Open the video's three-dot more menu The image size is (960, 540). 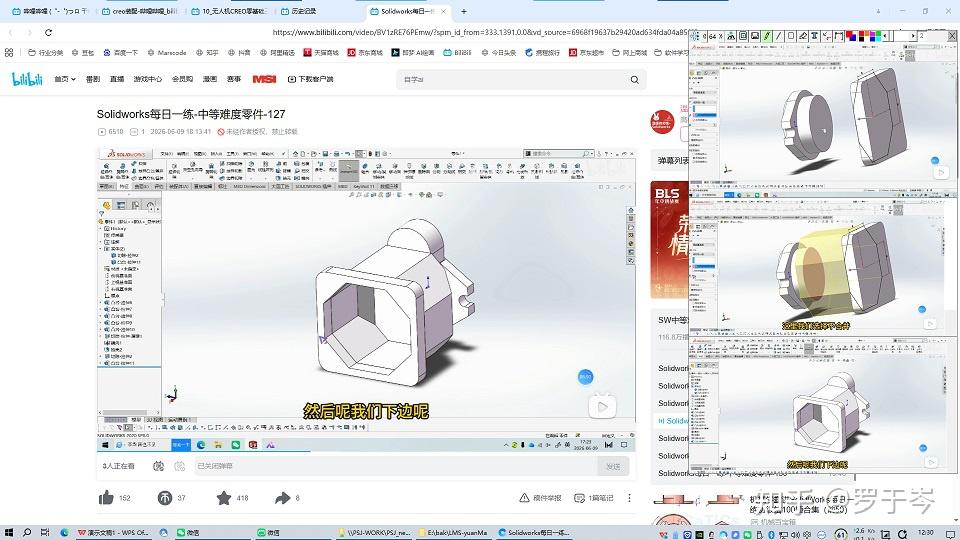[629, 498]
